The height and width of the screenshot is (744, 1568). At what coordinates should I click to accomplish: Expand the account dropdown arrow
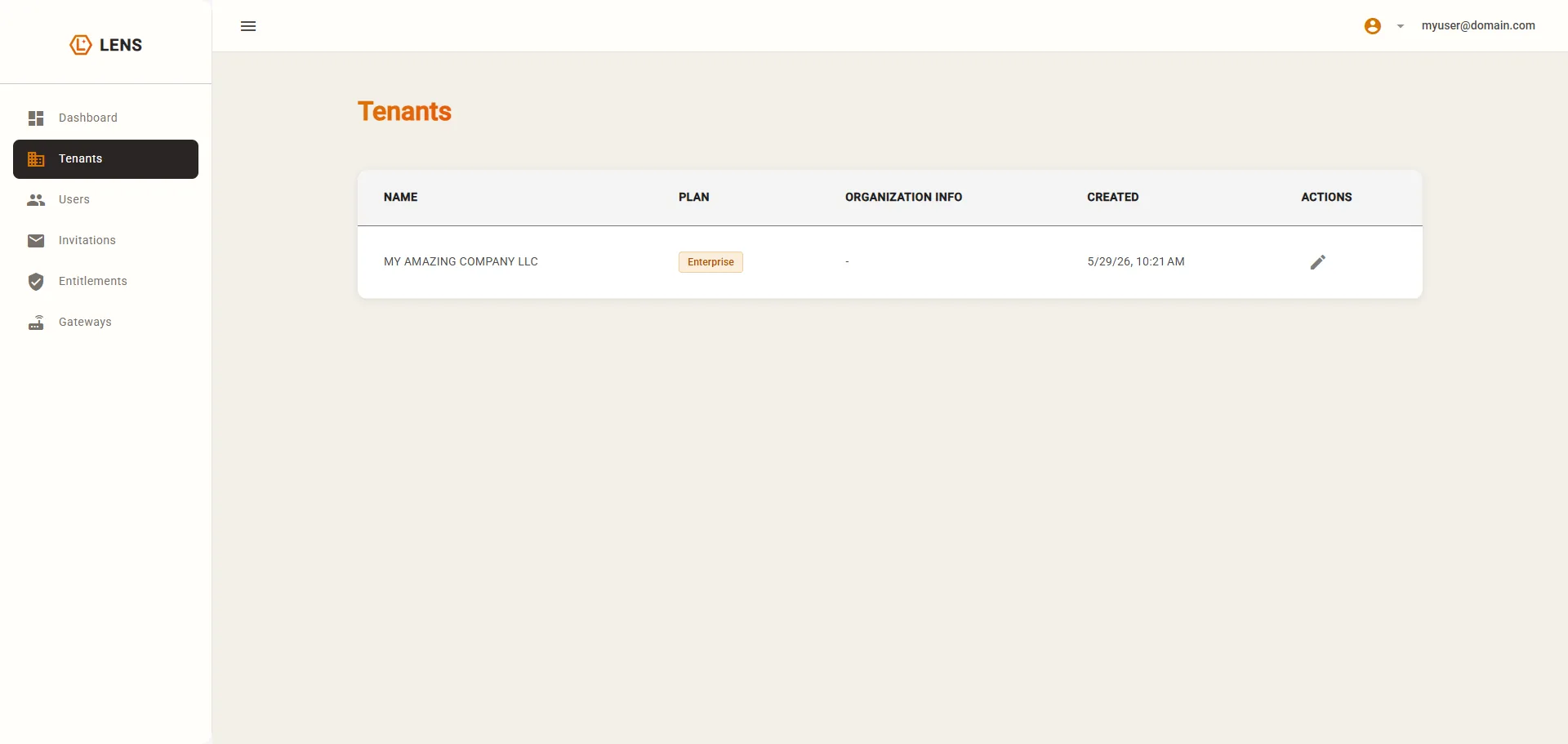pos(1401,26)
